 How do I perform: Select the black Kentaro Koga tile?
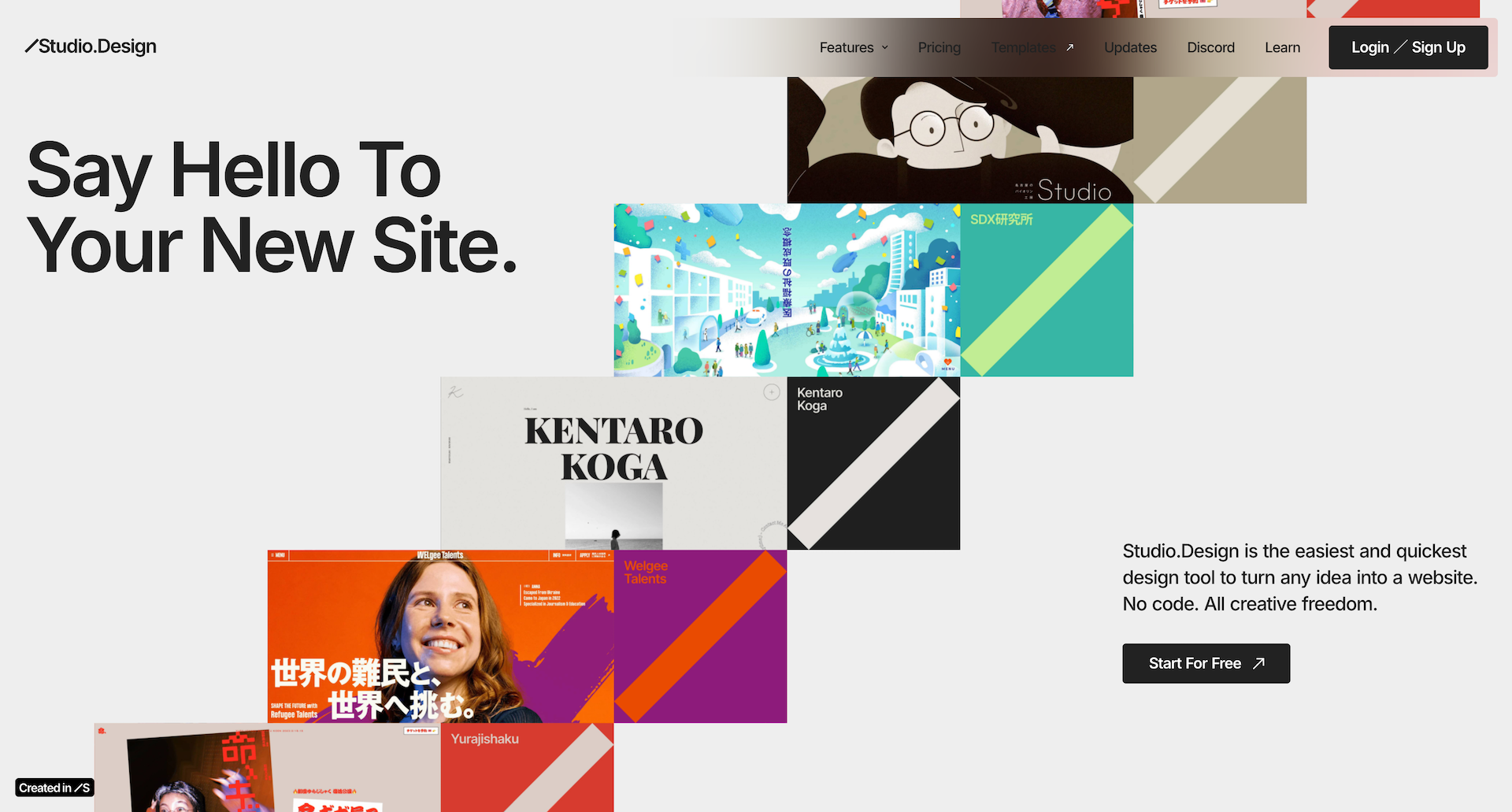[x=873, y=463]
